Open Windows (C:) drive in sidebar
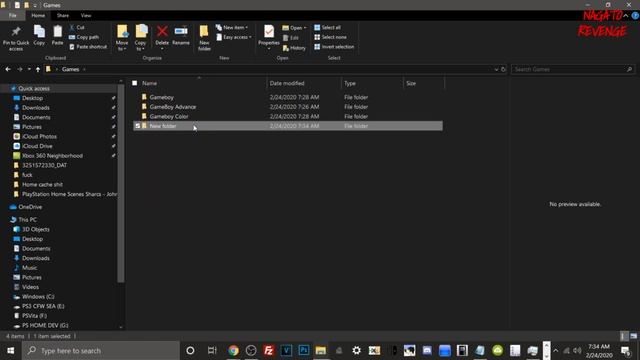 coord(38,297)
